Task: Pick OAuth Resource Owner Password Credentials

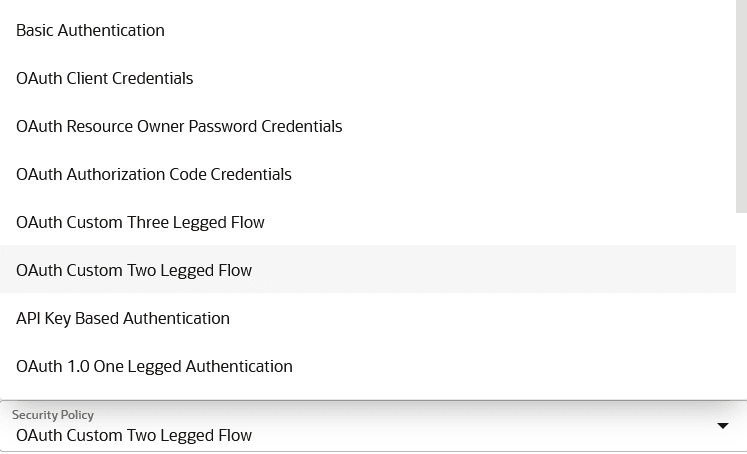Action: click(368, 126)
